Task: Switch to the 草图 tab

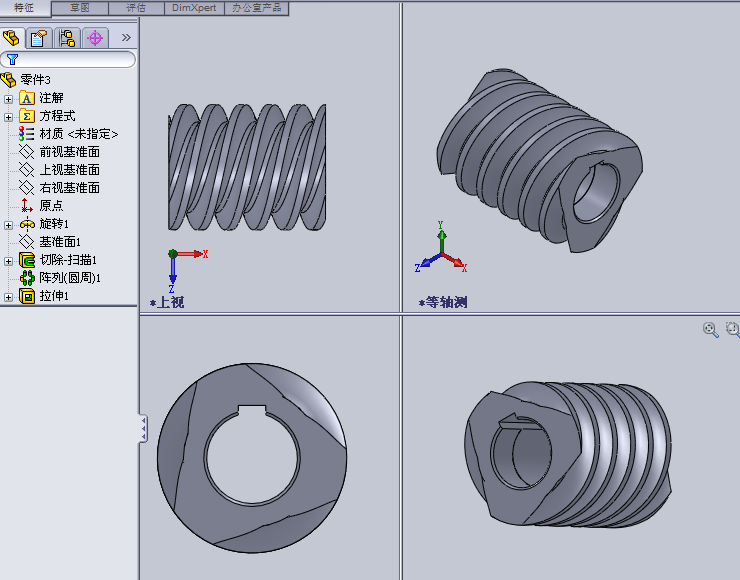Action: 80,8
